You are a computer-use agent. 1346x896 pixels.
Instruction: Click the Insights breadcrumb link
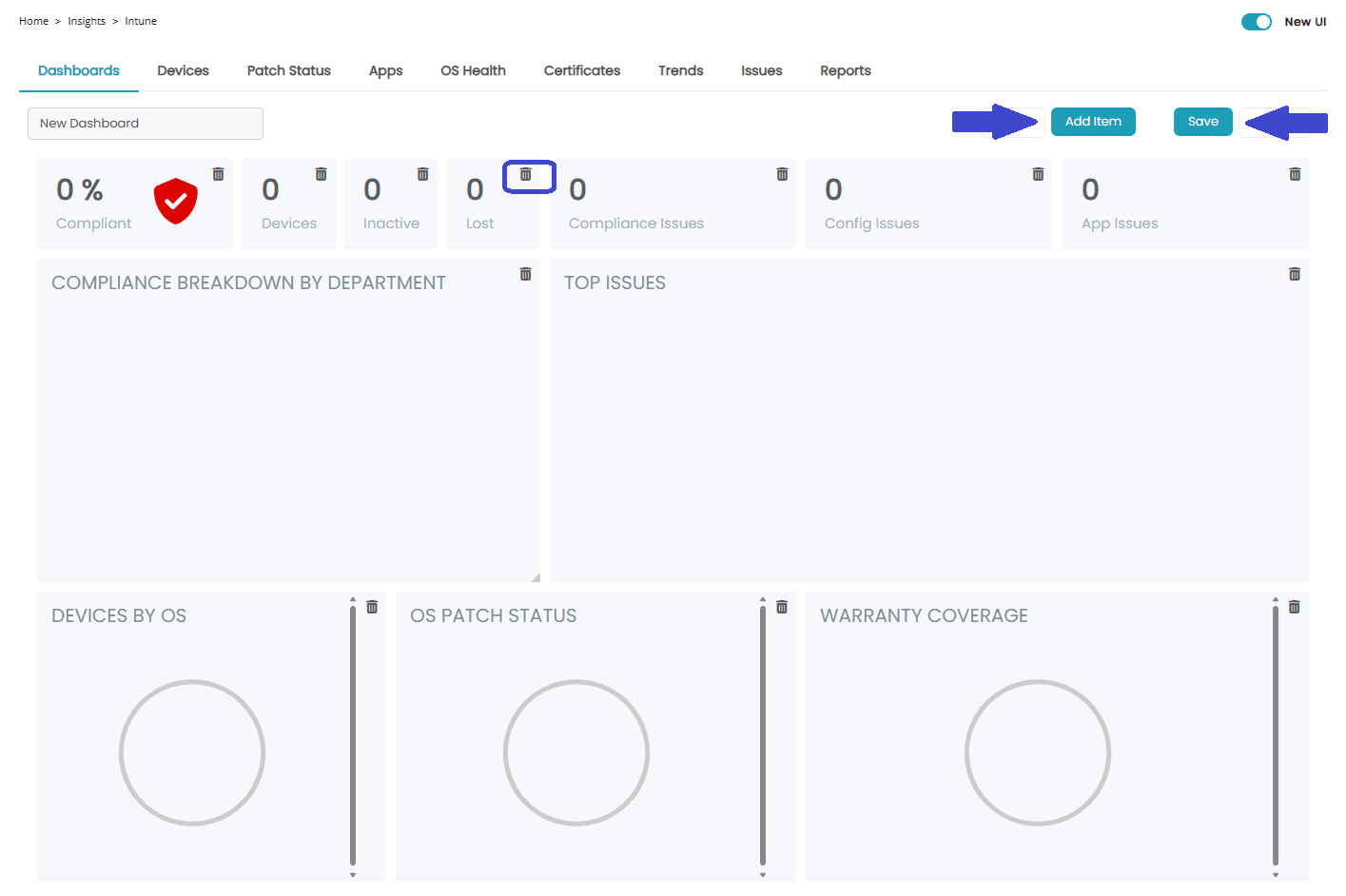point(87,21)
